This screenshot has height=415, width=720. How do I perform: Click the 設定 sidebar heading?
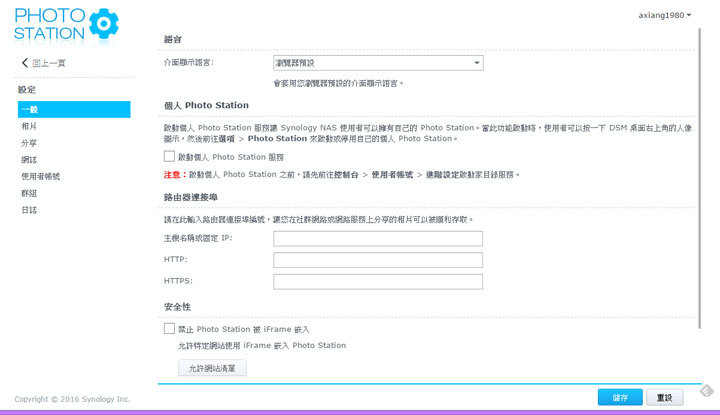pos(27,90)
